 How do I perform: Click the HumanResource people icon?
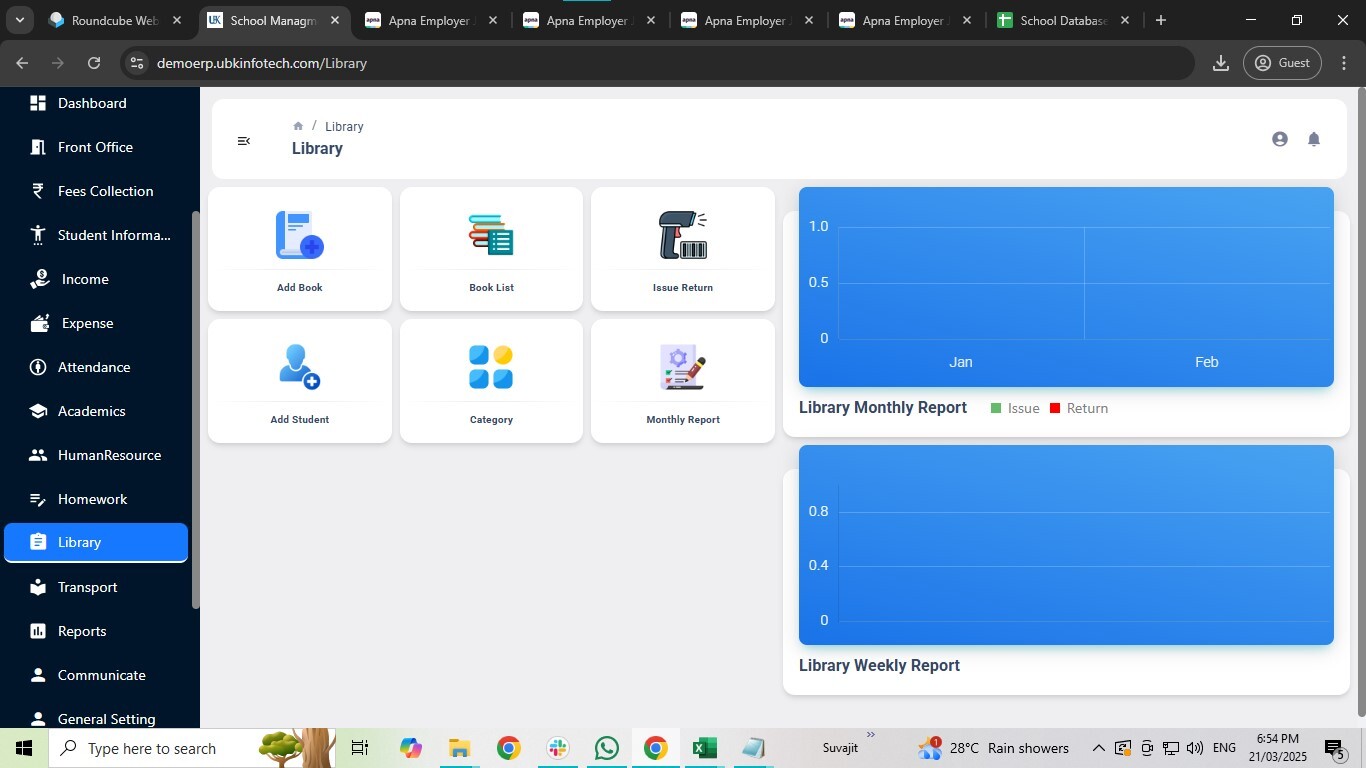point(38,455)
